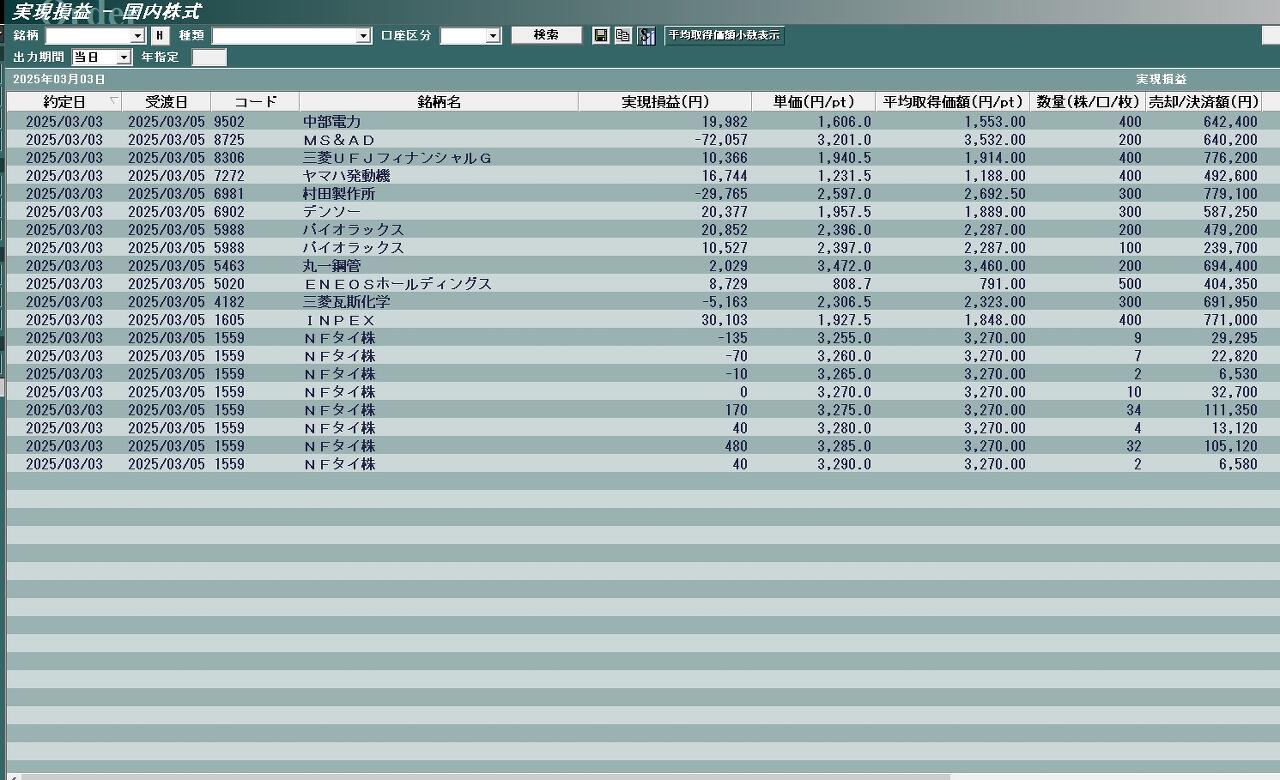Image resolution: width=1280 pixels, height=780 pixels.
Task: Click the realized loss value -72,057
Action: (720, 140)
